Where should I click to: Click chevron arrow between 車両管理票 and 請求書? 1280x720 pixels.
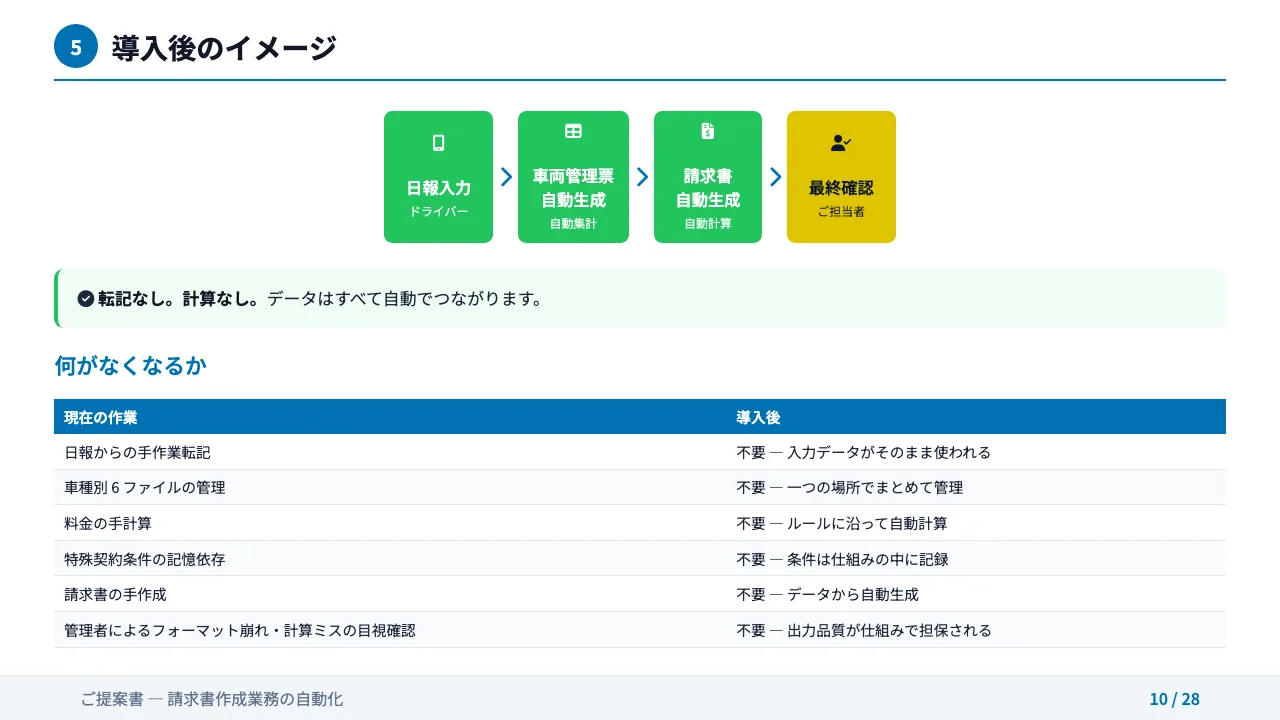click(x=642, y=177)
